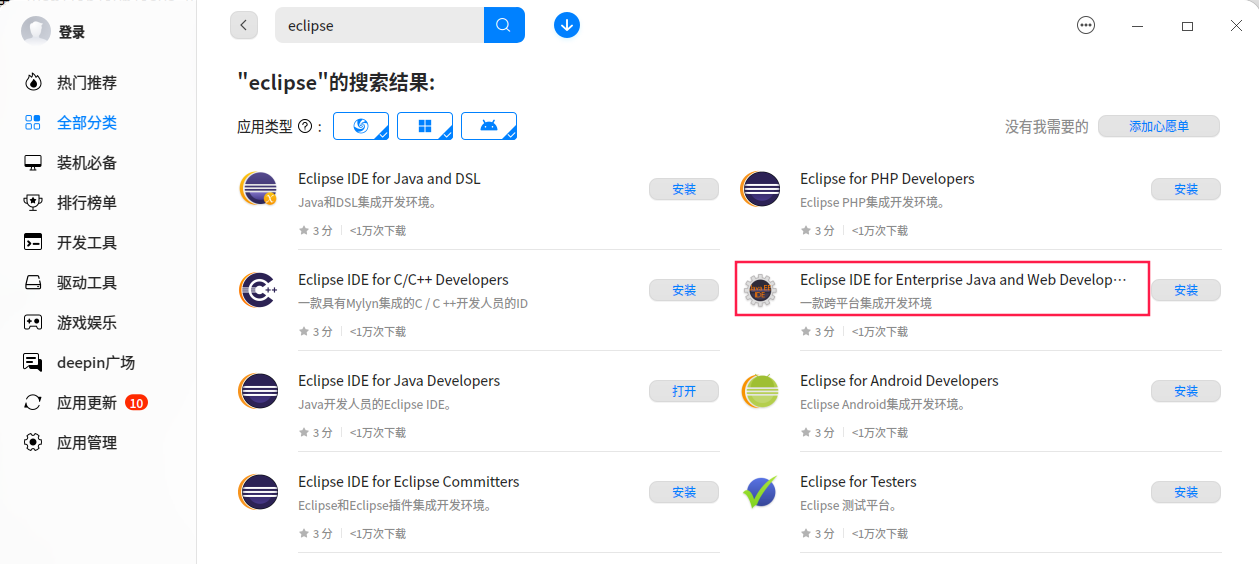This screenshot has height=564, width=1259.
Task: Click the gamepad icon beside 游戏娱乐
Action: (x=33, y=322)
